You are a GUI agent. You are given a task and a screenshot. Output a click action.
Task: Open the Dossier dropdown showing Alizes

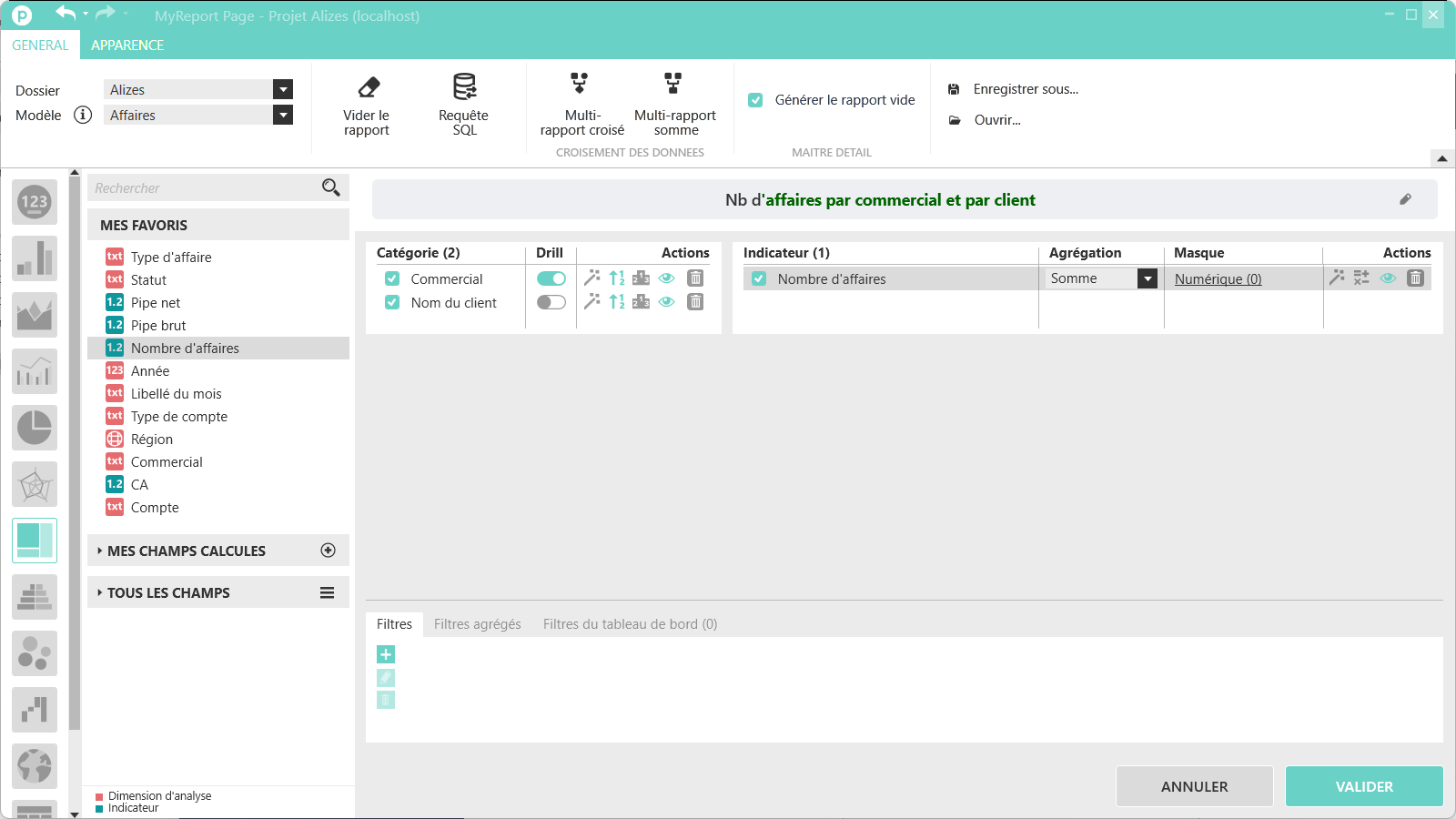pyautogui.click(x=283, y=89)
